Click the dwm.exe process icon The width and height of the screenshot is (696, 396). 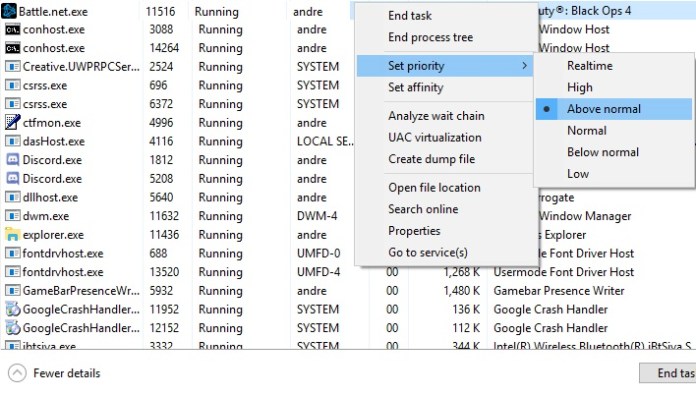[x=12, y=216]
